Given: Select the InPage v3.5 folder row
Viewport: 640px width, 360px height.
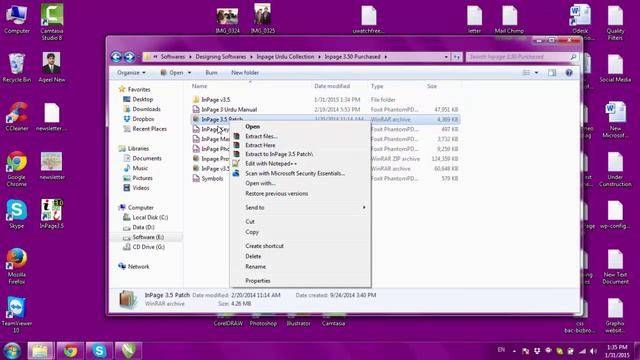Looking at the screenshot, I should [325, 100].
